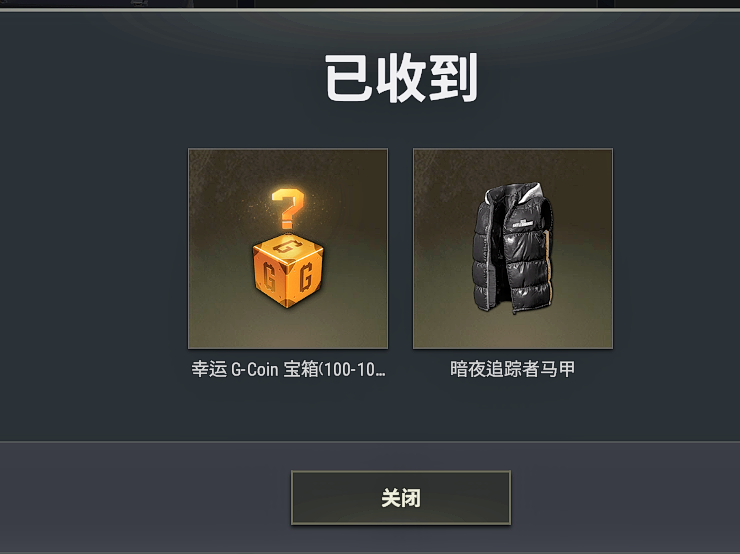This screenshot has height=554, width=740.
Task: Click the glowing golden question mark
Action: point(287,209)
